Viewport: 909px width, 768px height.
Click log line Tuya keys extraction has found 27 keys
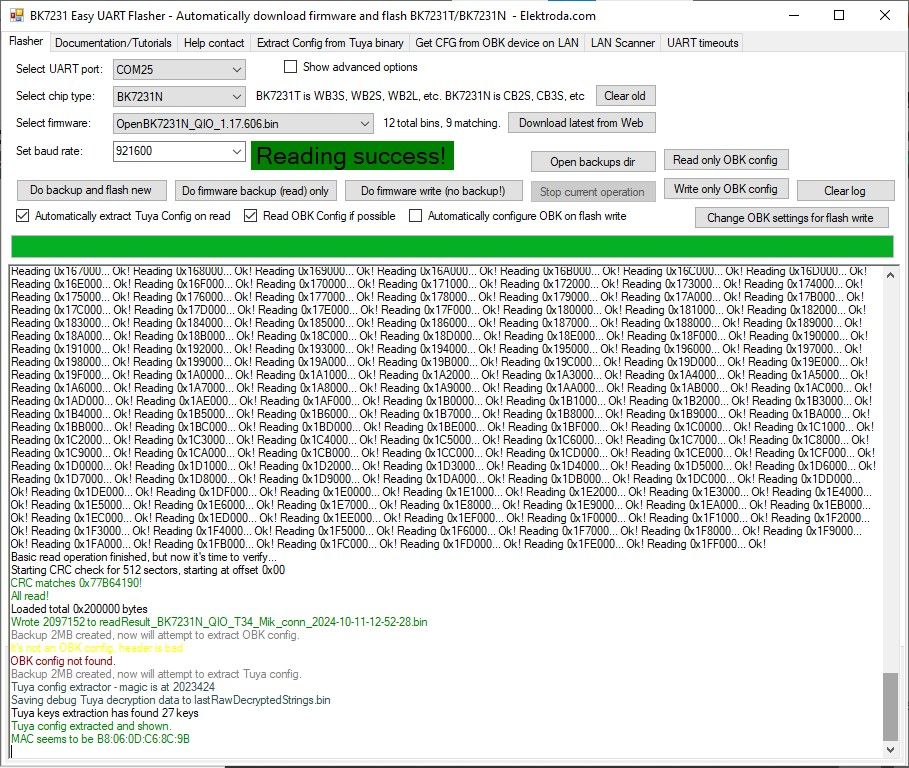(x=104, y=713)
